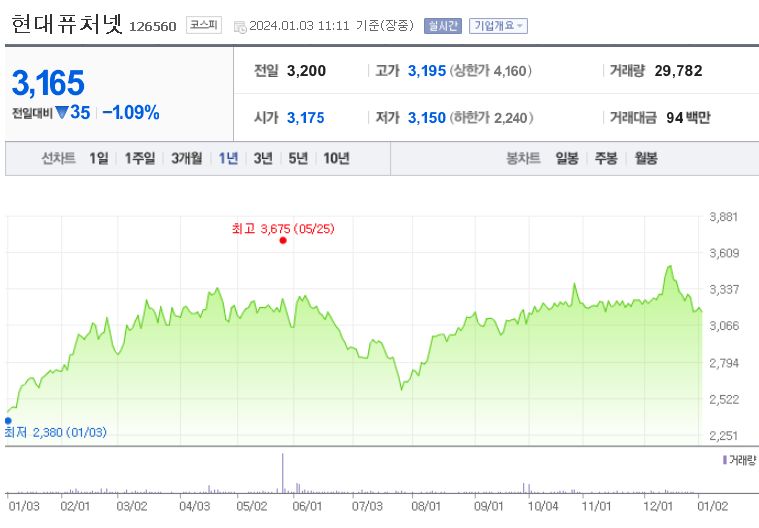Switch to 일봉 candlestick chart

567,158
